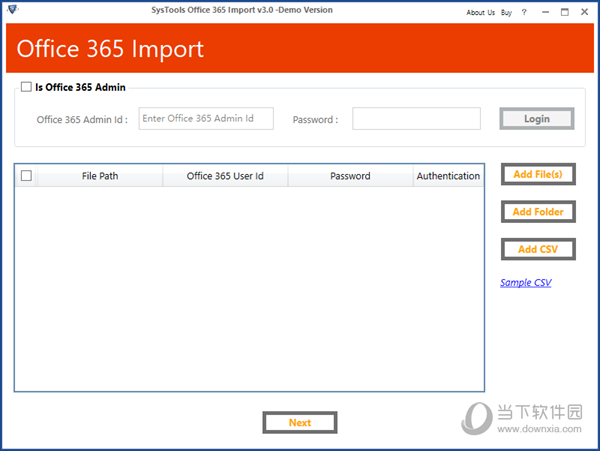Click the Add Folder button
The width and height of the screenshot is (600, 451).
pyautogui.click(x=538, y=212)
